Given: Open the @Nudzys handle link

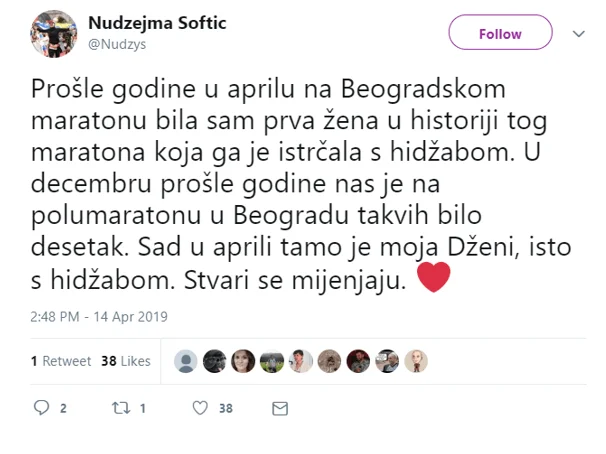Looking at the screenshot, I should pos(117,44).
